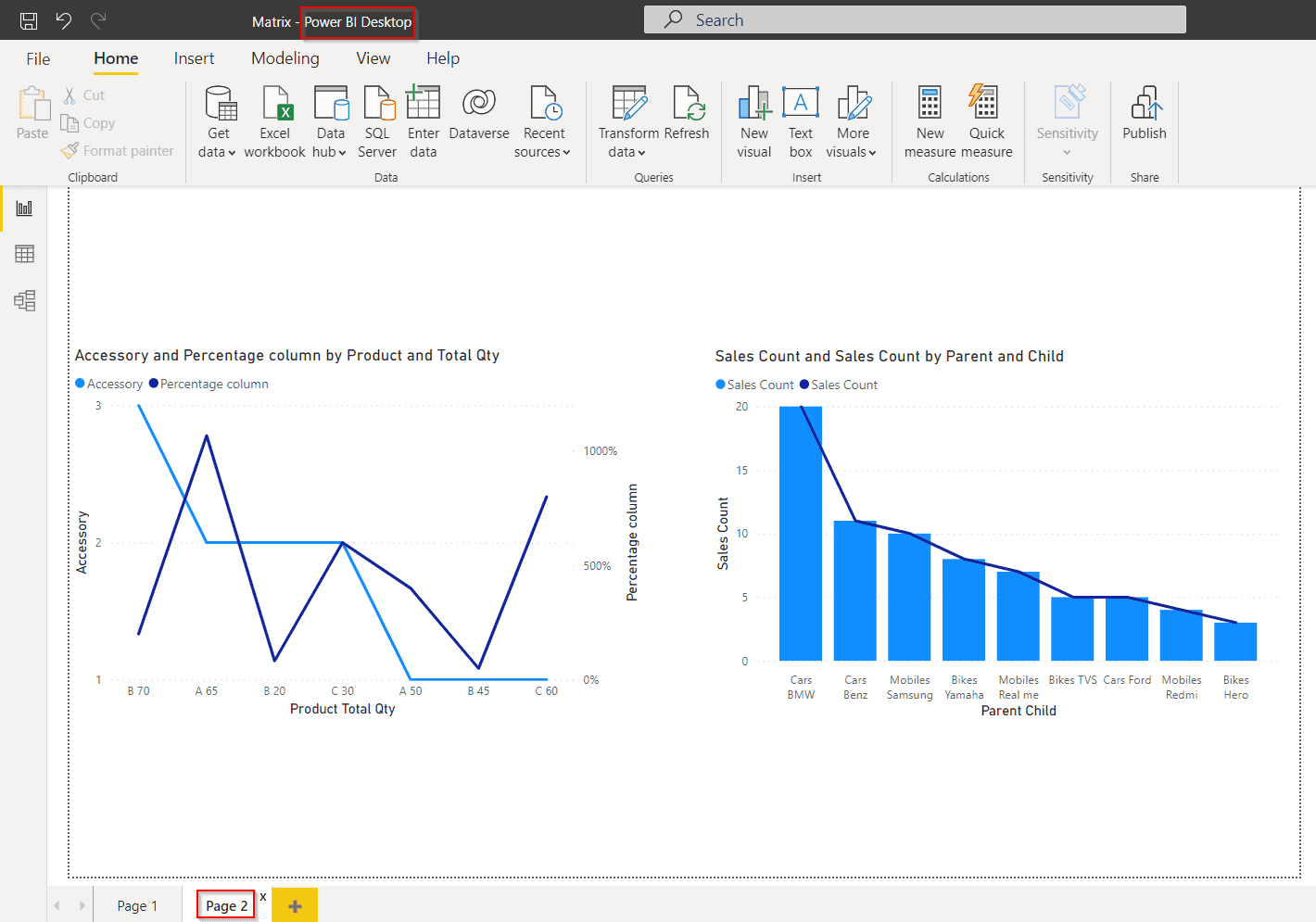Create a New measure

tap(929, 120)
